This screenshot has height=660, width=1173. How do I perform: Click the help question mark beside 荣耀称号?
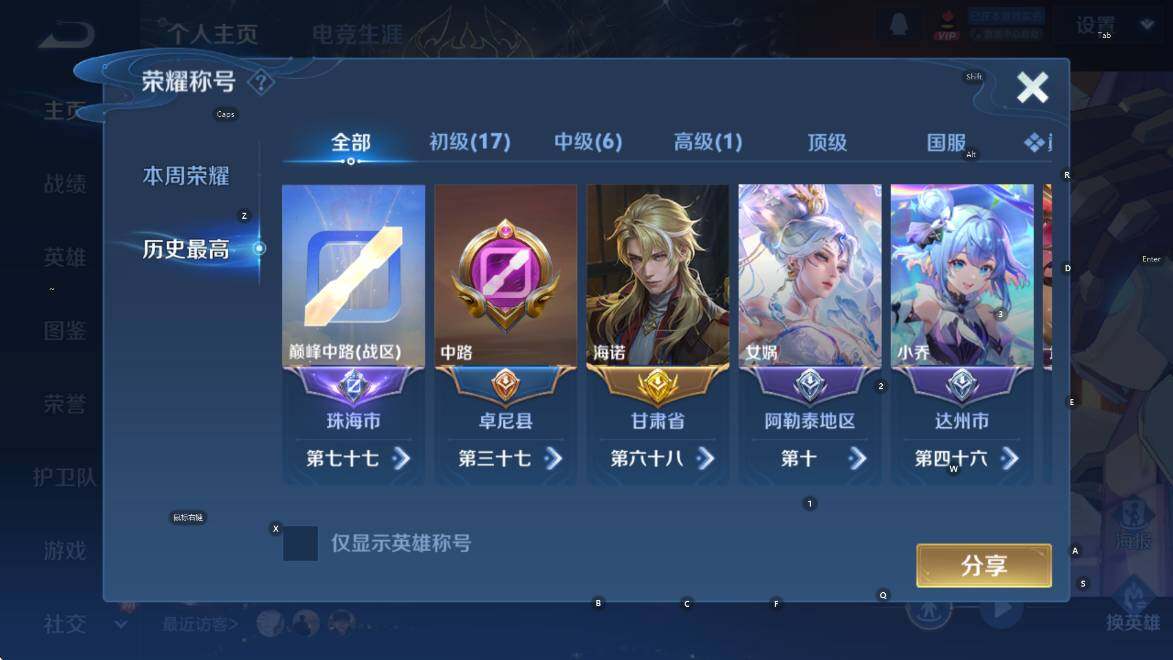point(260,82)
